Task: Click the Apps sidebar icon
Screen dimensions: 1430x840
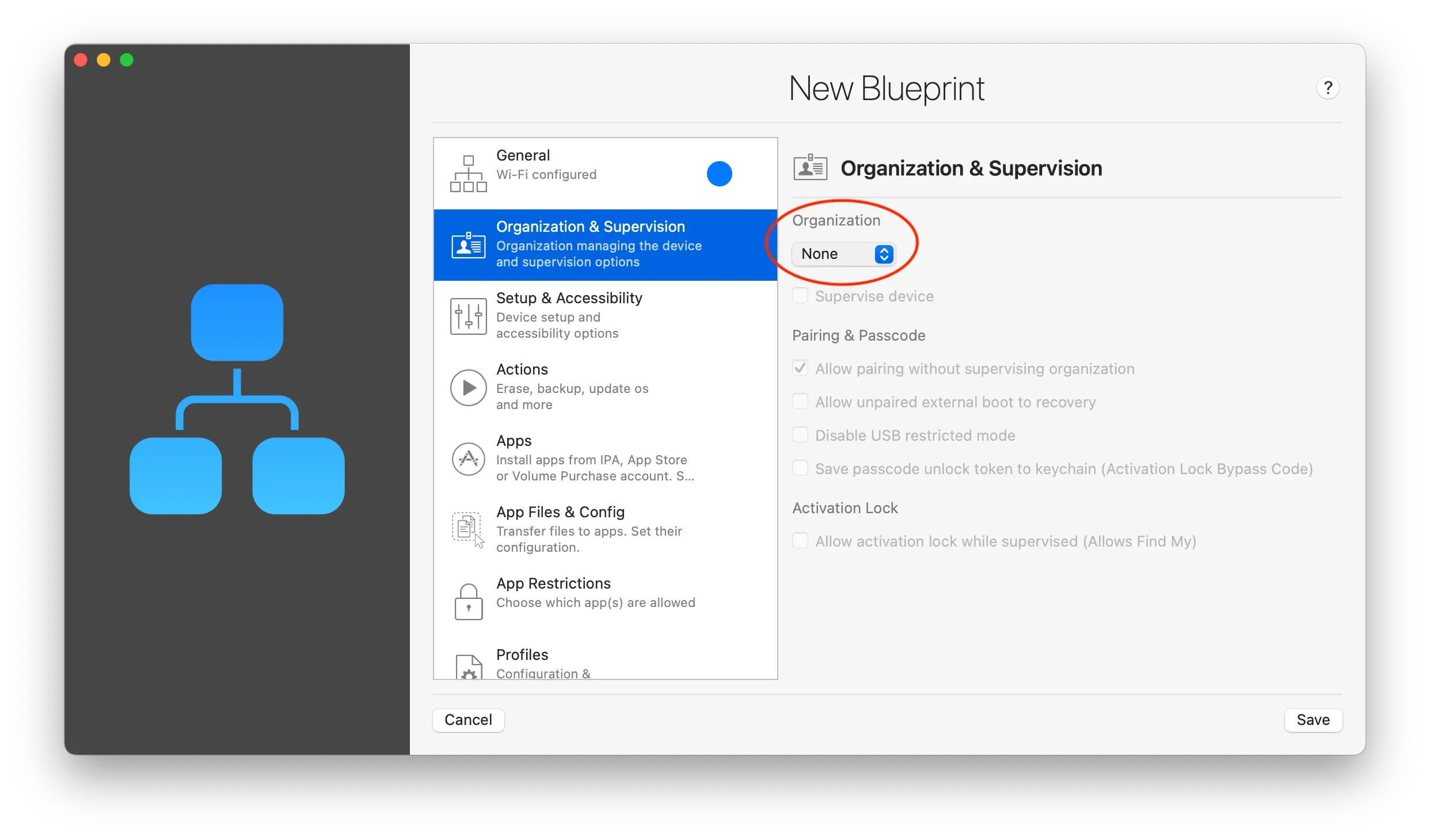Action: click(467, 459)
